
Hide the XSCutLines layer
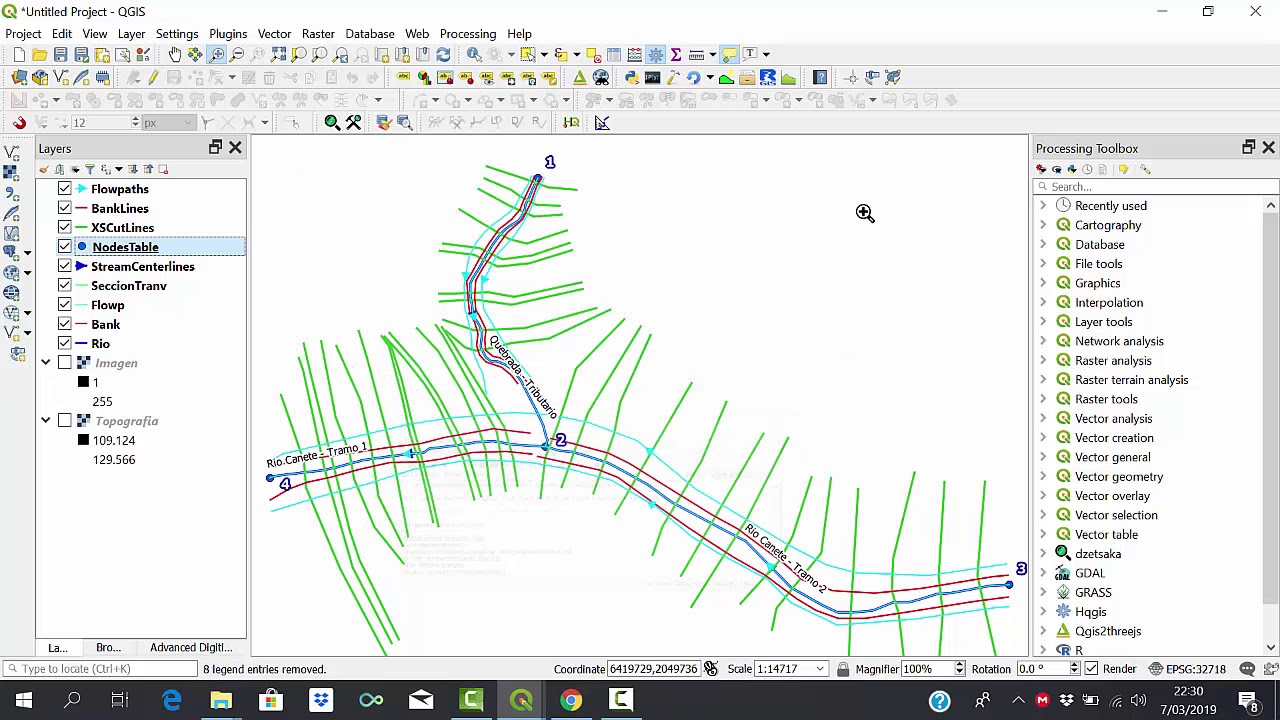[x=64, y=228]
